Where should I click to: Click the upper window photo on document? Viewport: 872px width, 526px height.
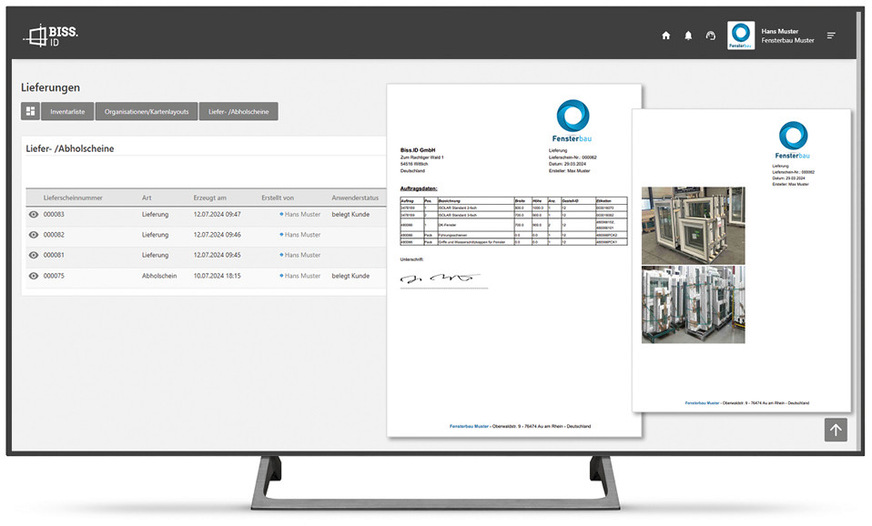pyautogui.click(x=693, y=223)
